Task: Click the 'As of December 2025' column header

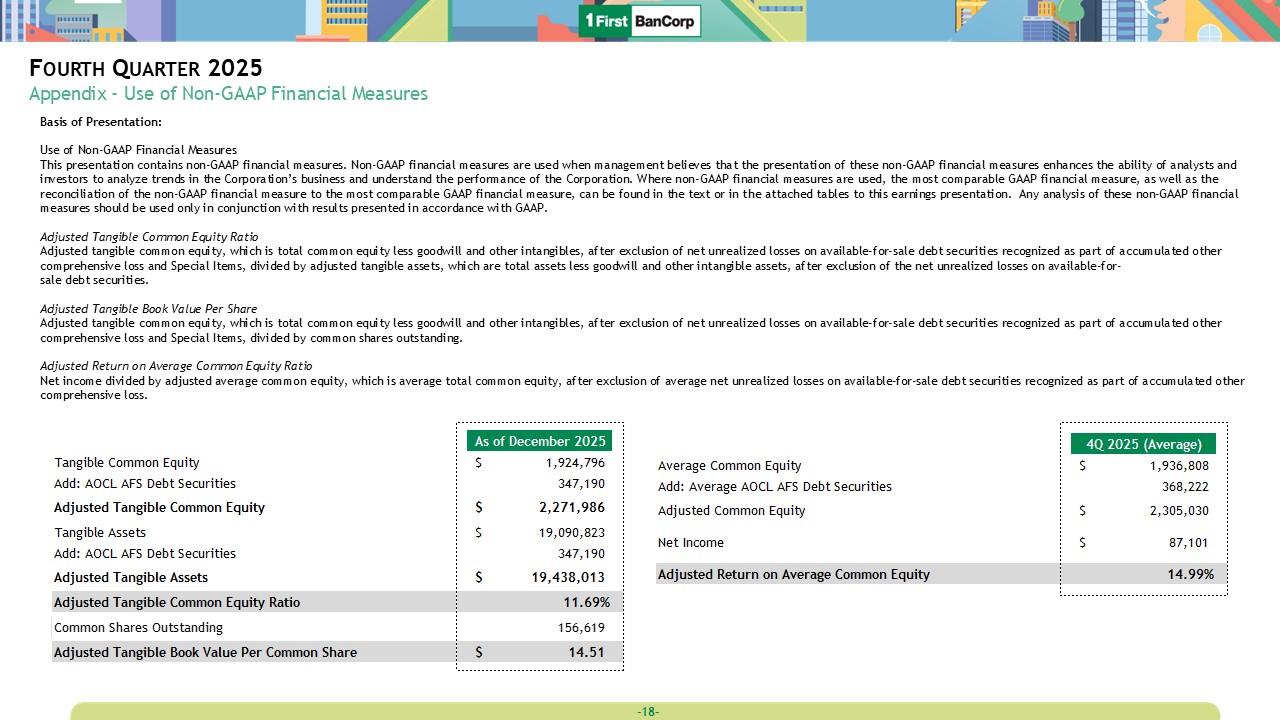Action: 539,441
